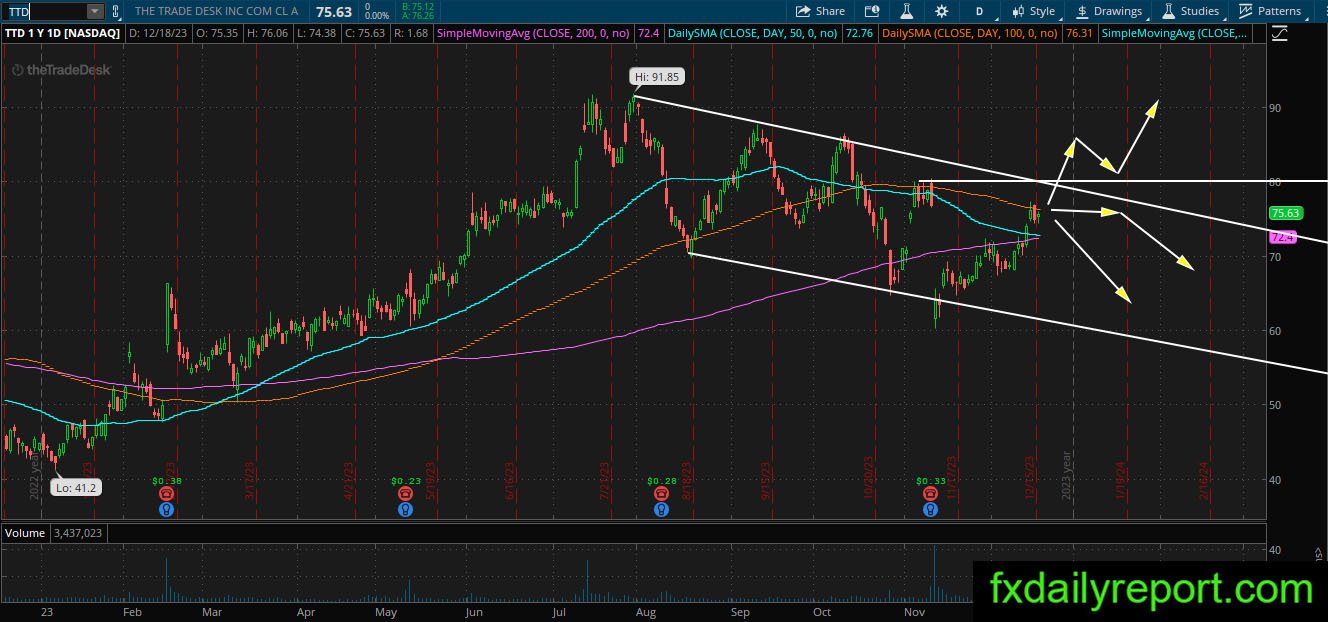This screenshot has height=622, width=1328.
Task: Open chart settings gear icon
Action: point(941,11)
